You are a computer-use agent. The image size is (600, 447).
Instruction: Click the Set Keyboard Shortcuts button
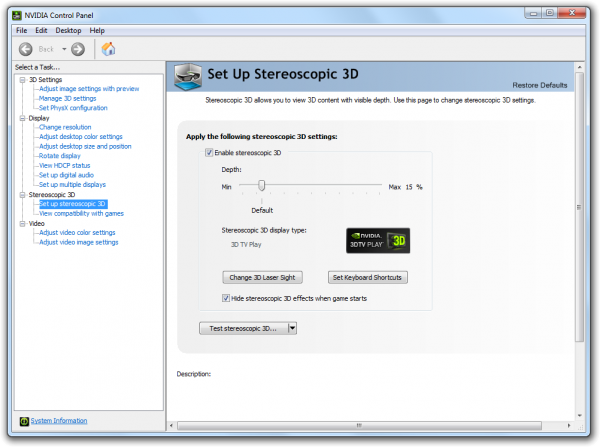pos(368,277)
